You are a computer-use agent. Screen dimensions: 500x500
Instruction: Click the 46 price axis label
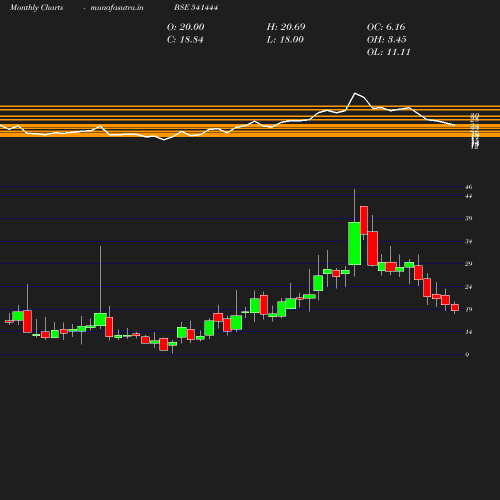point(469,187)
